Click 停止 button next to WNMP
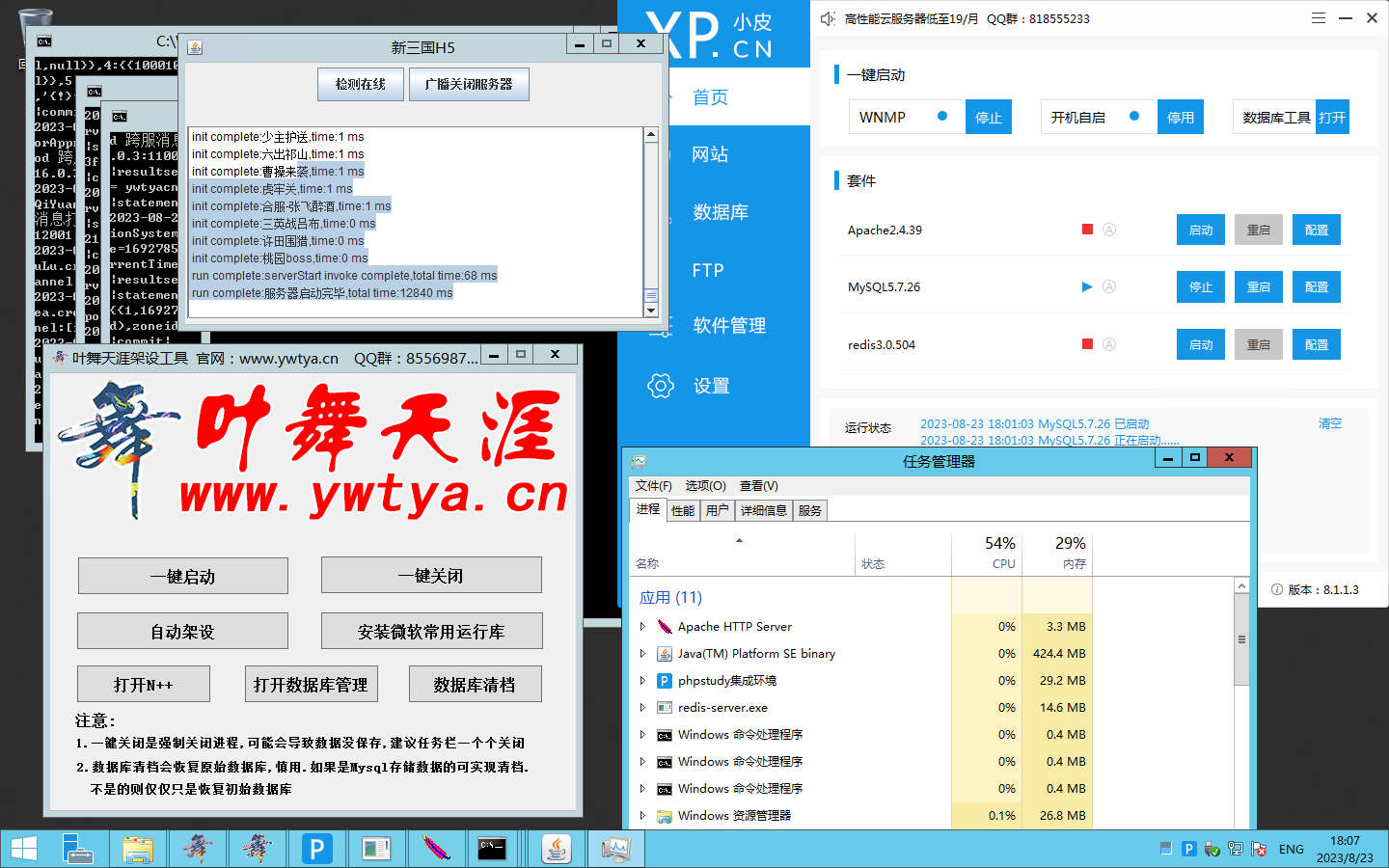Screen dimensions: 1389x868 [989, 117]
